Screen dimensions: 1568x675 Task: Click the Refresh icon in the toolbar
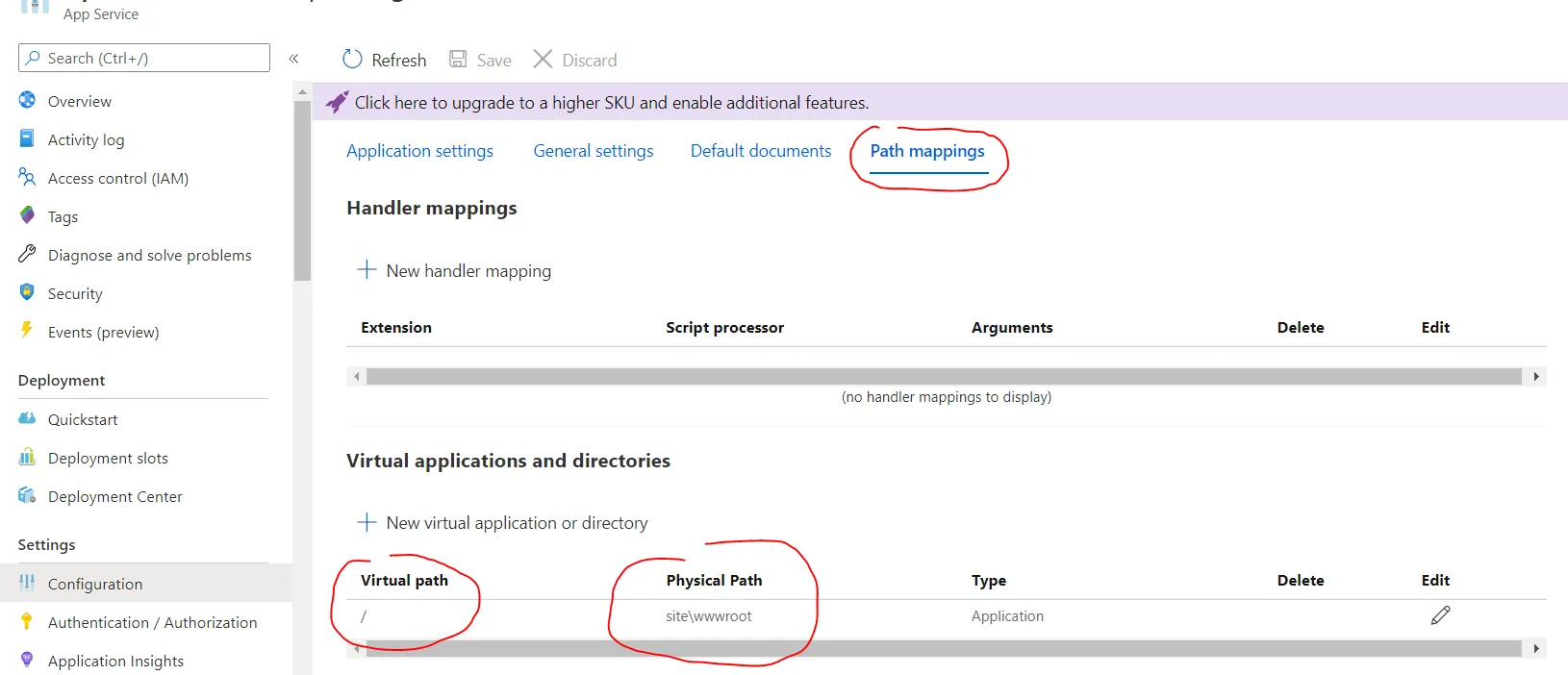click(352, 60)
